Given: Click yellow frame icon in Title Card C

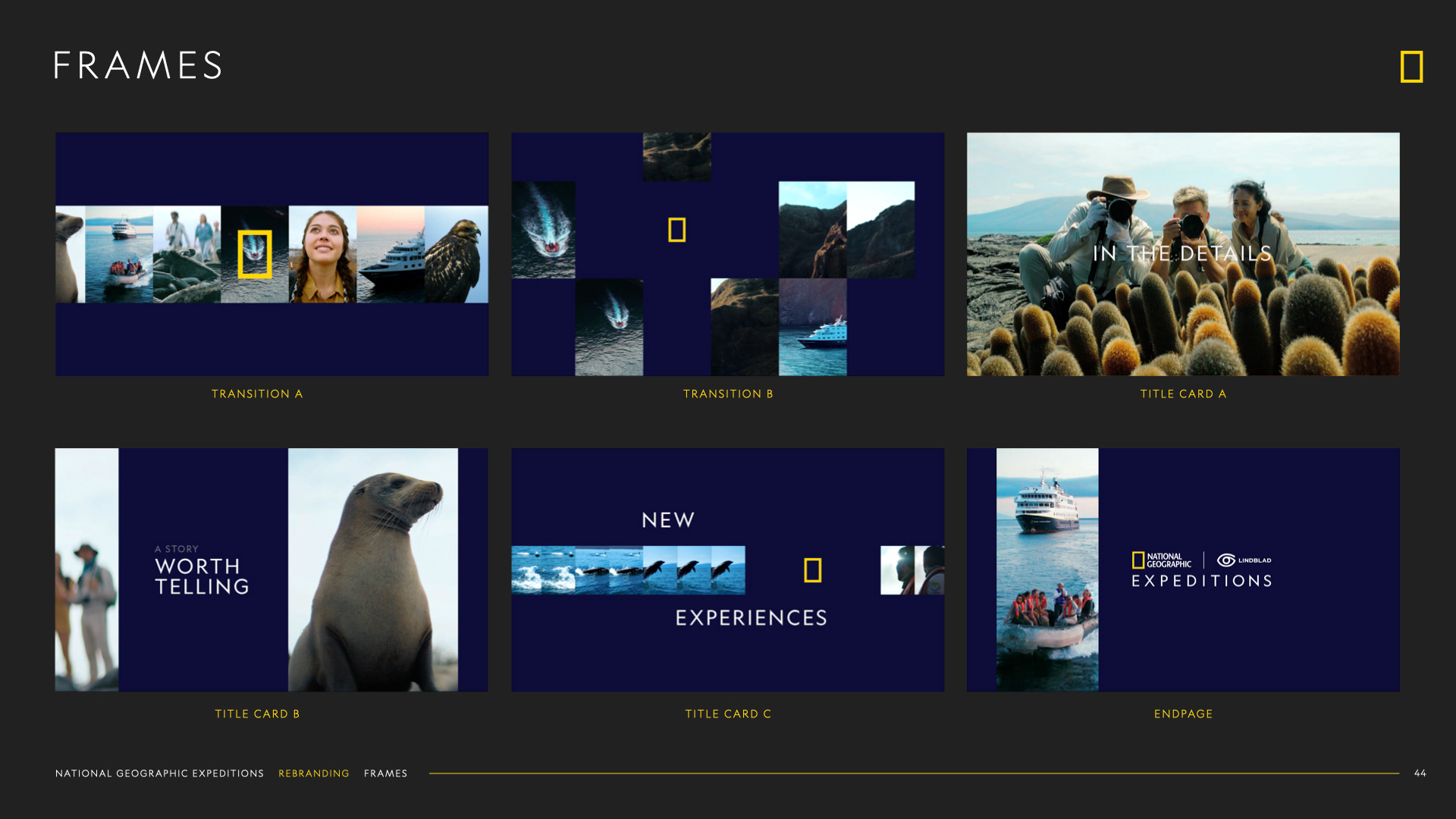Looking at the screenshot, I should (812, 570).
